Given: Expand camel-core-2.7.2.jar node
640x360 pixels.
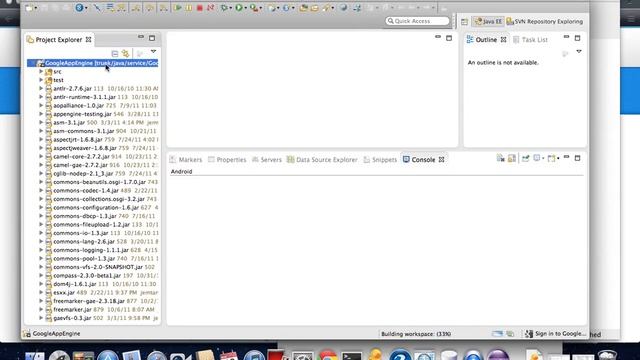Looking at the screenshot, I should (41, 156).
